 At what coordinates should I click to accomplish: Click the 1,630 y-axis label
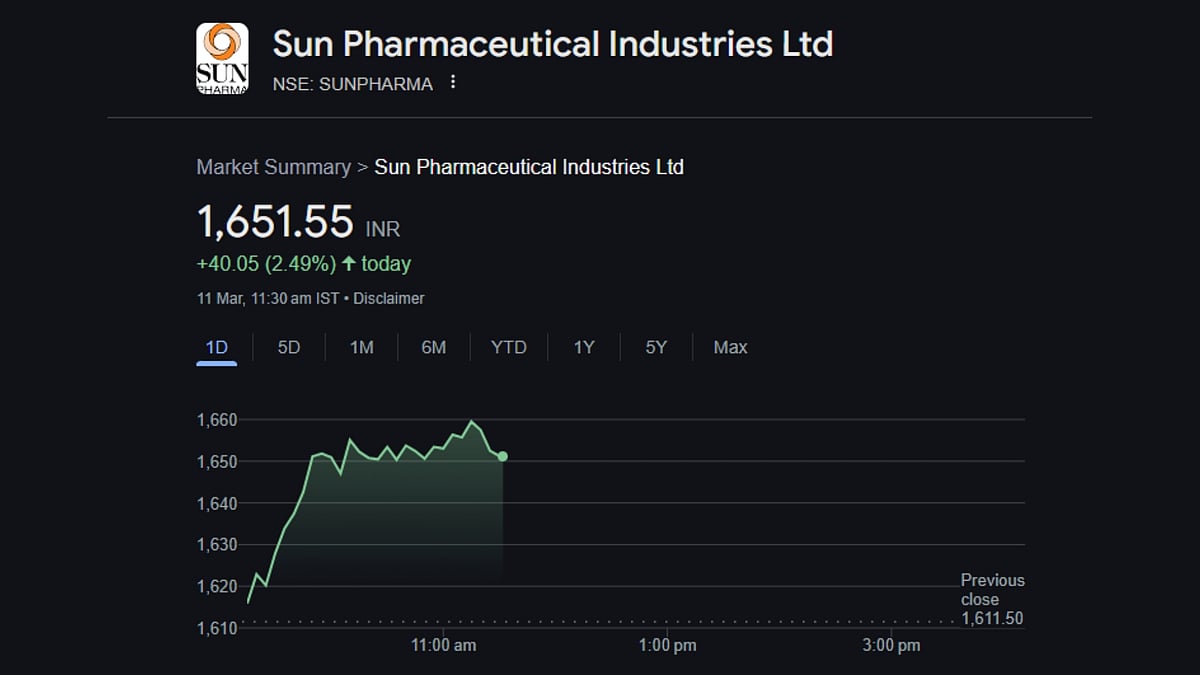(217, 545)
